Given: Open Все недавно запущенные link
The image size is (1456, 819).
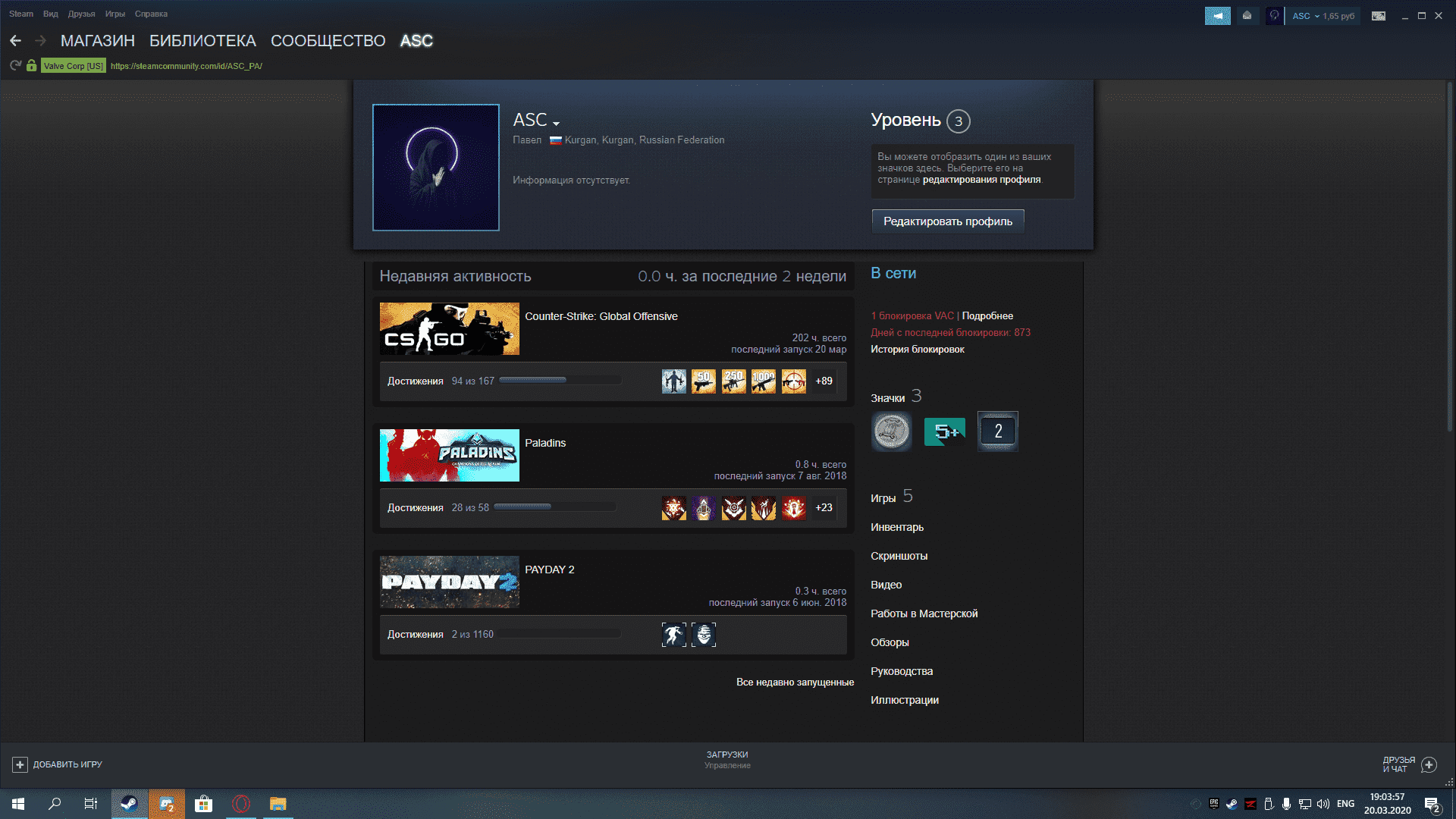Looking at the screenshot, I should (795, 682).
